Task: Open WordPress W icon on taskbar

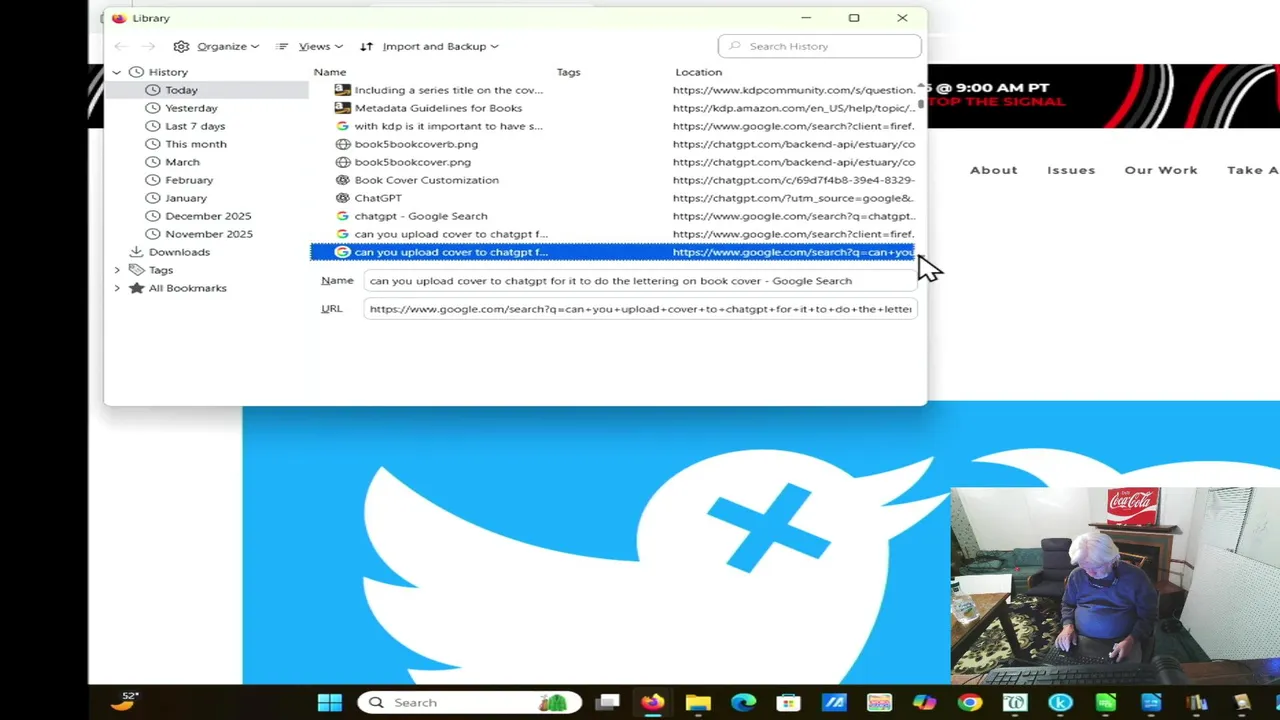Action: pyautogui.click(x=1015, y=702)
